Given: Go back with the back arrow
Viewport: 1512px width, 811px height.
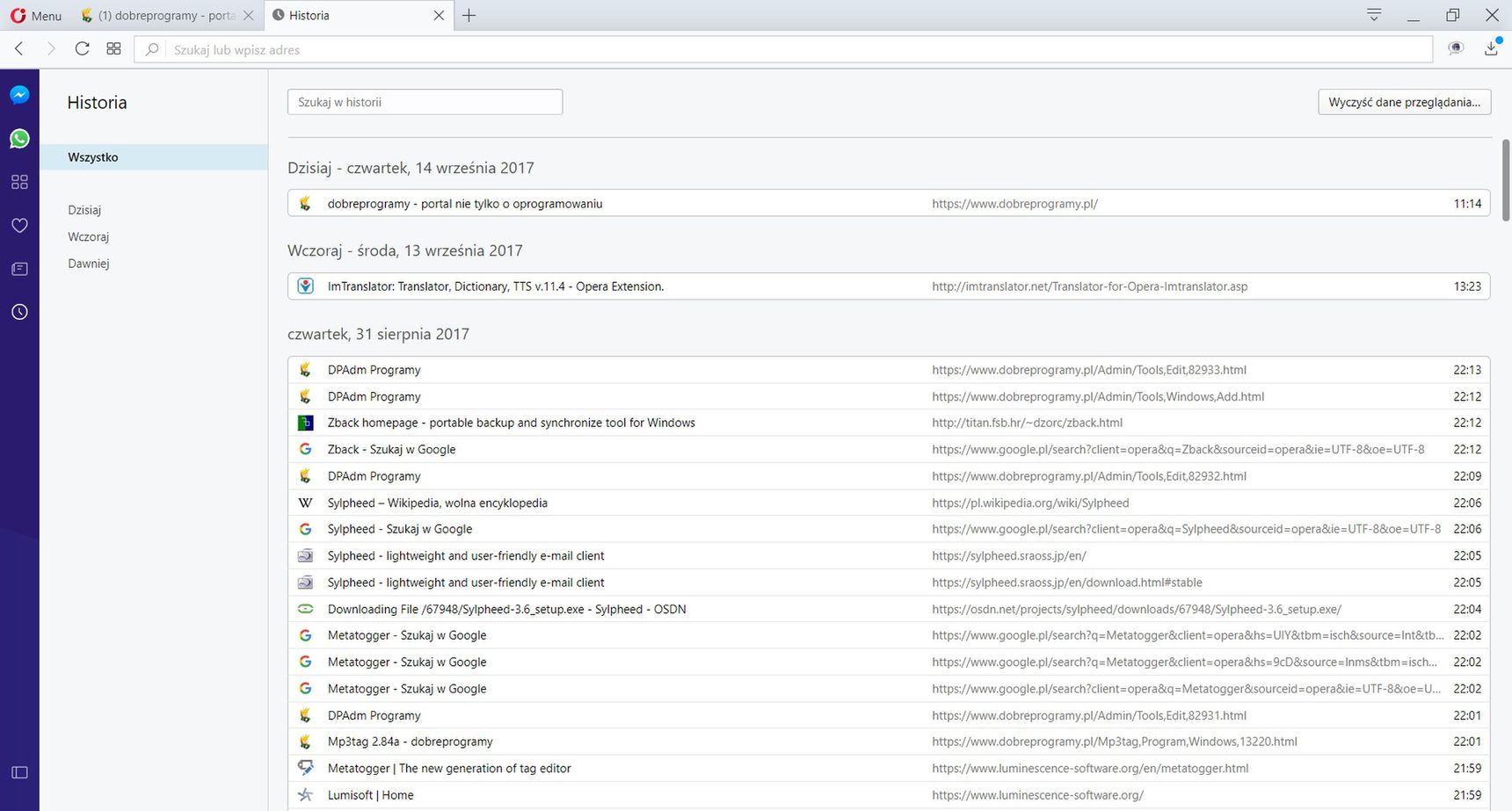Looking at the screenshot, I should (x=19, y=49).
